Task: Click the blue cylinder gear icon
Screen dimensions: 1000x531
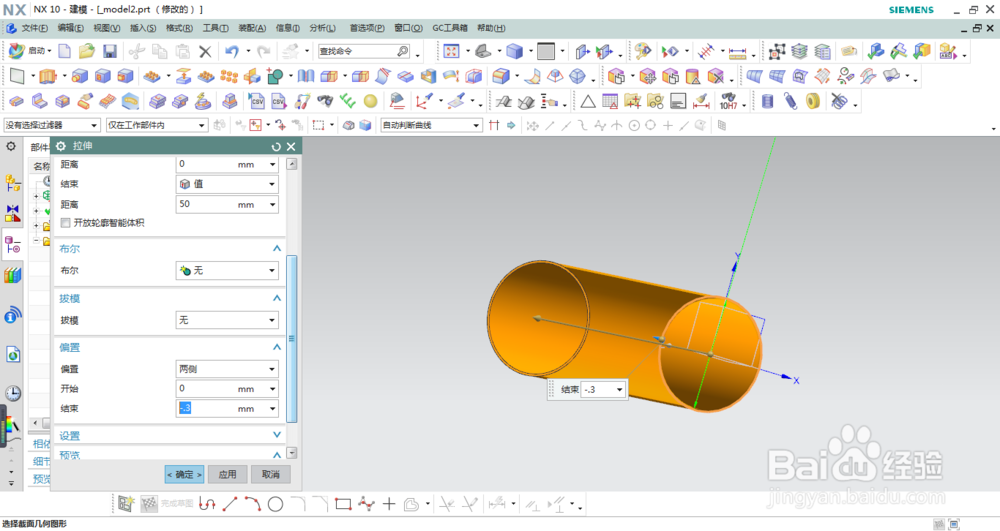Action: point(767,101)
